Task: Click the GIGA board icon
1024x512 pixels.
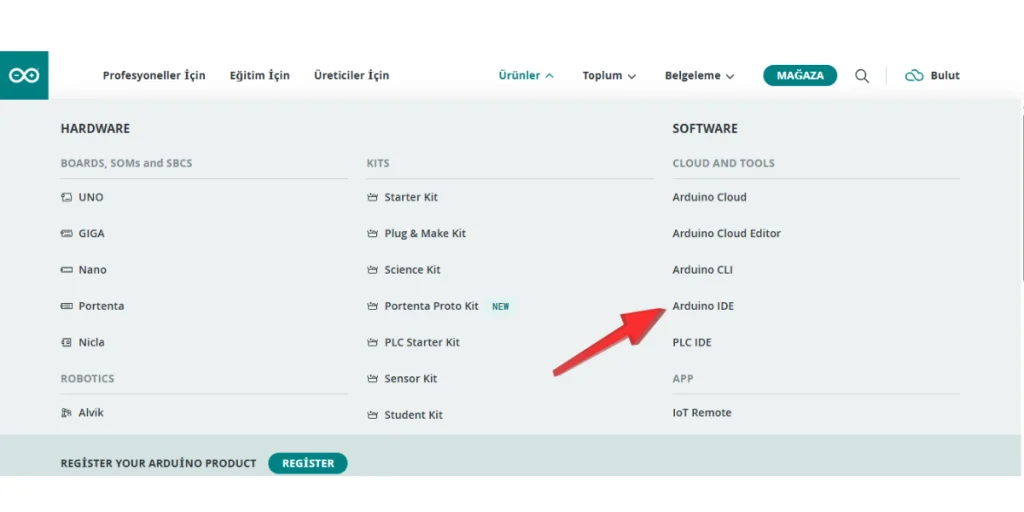Action: pyautogui.click(x=67, y=234)
